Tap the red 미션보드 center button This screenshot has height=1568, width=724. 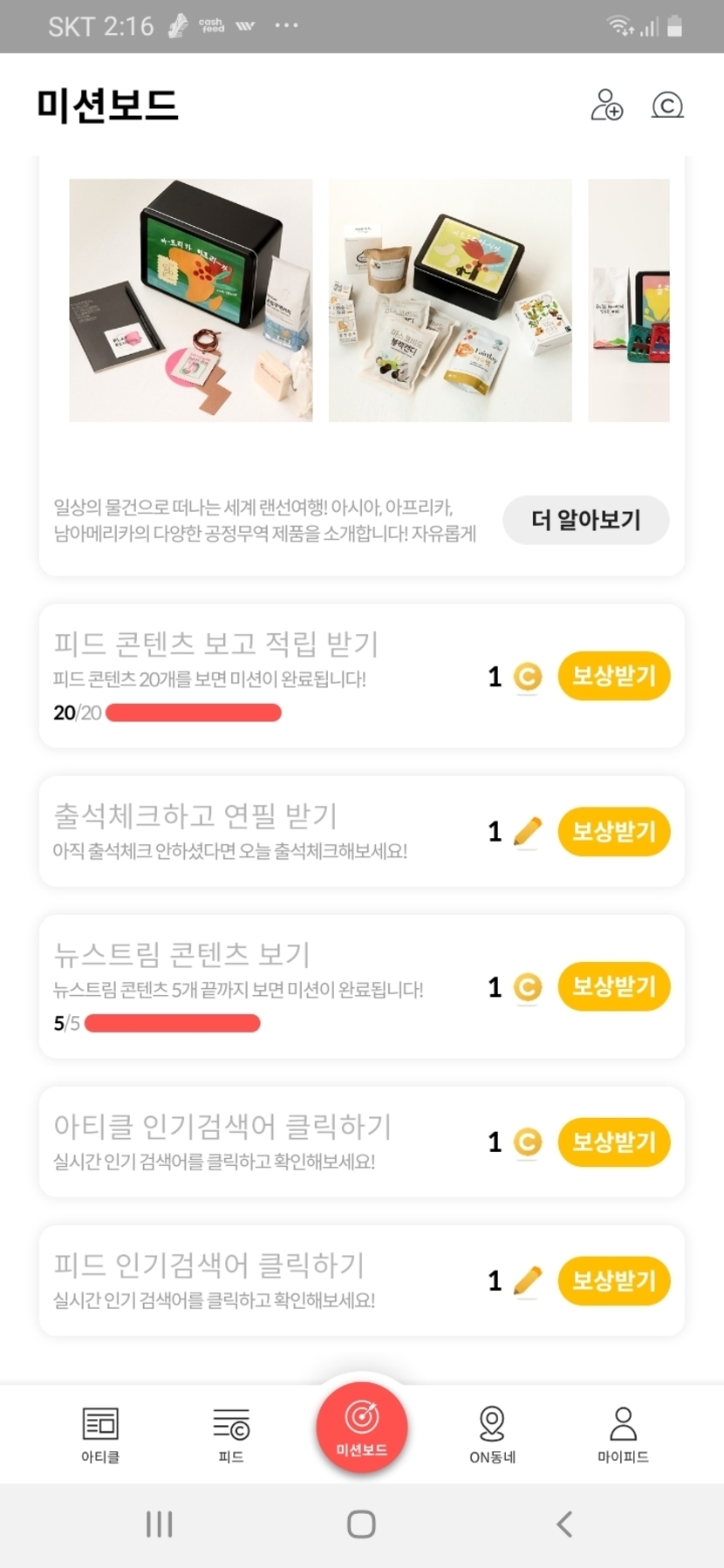(361, 1428)
